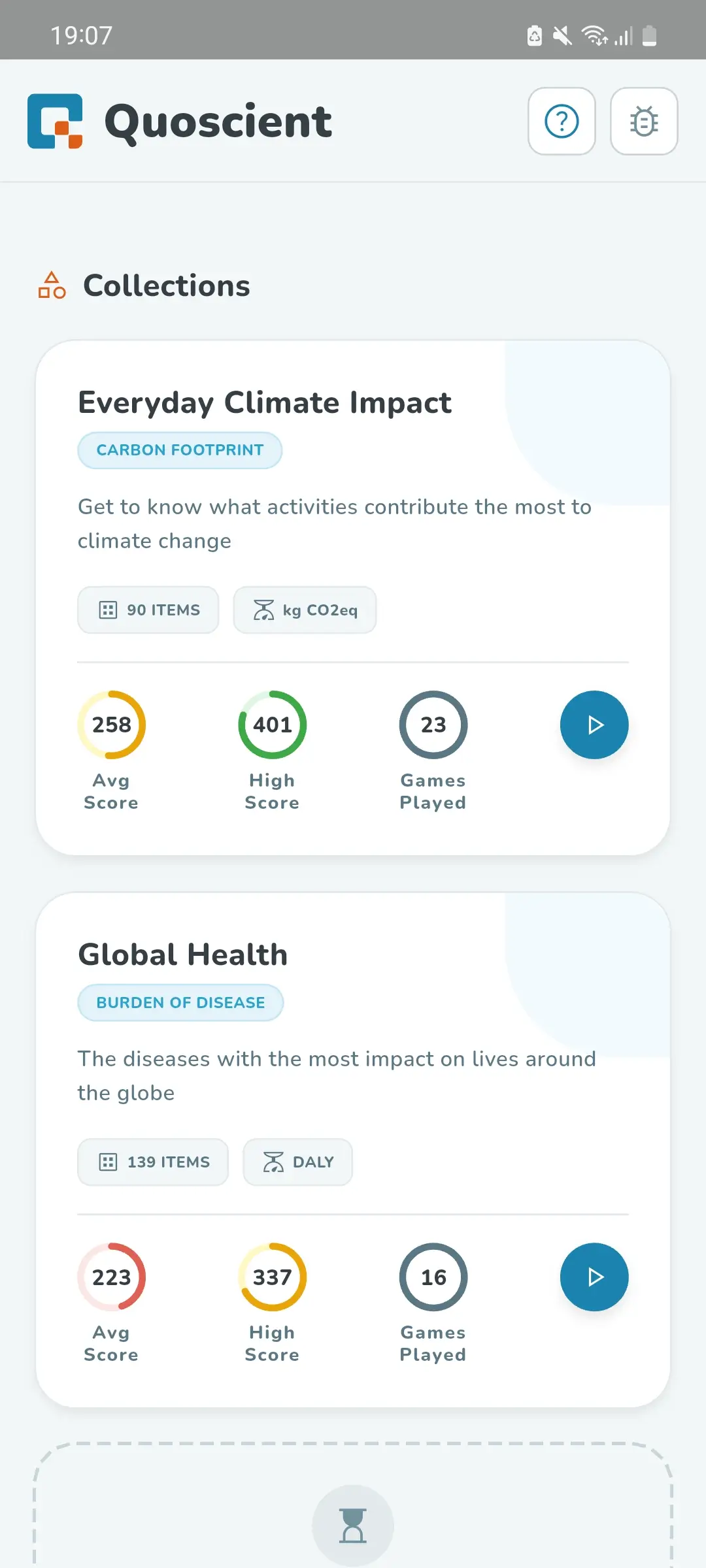The image size is (706, 1568).
Task: Tap the grid icon beside 139 ITEMS
Action: pos(108,1162)
